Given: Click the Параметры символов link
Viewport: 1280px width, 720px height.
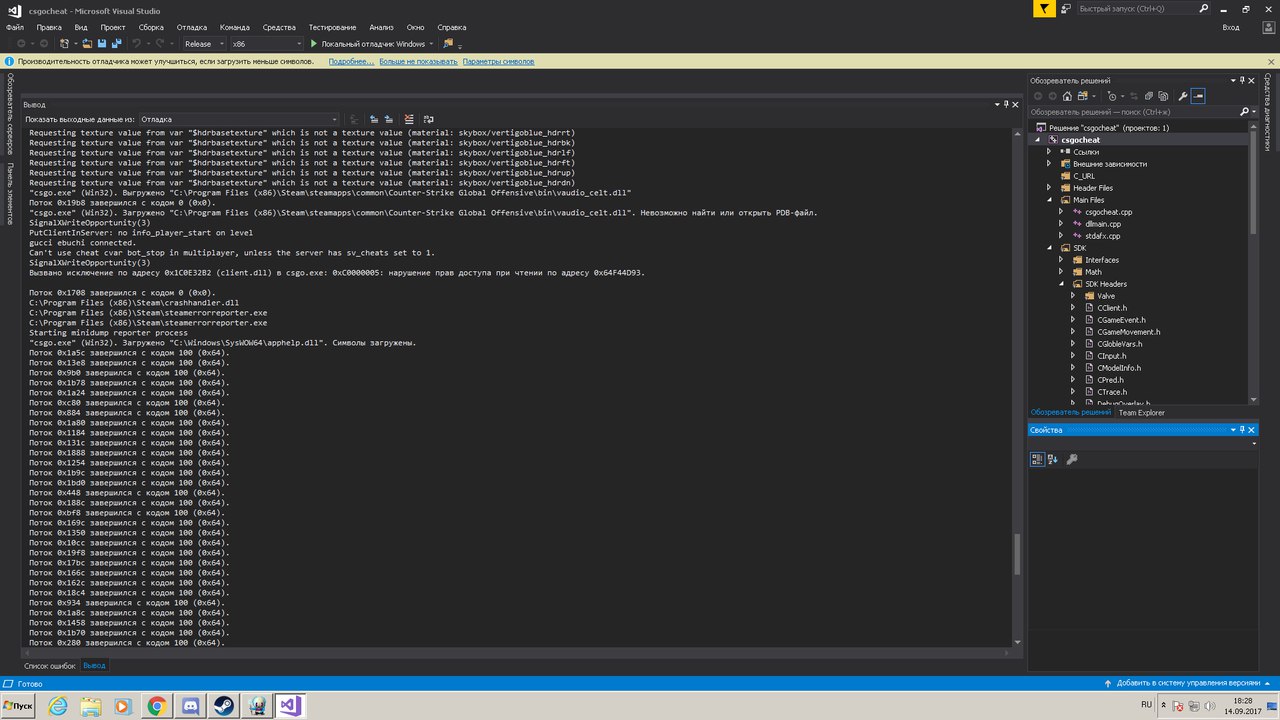Looking at the screenshot, I should (x=498, y=61).
